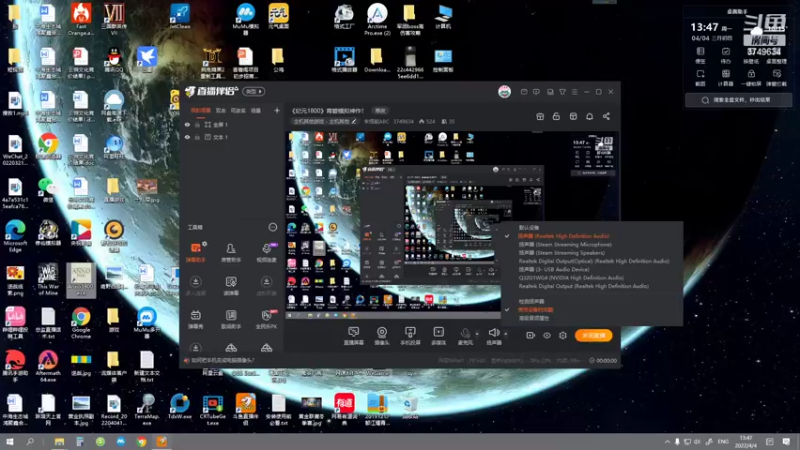
Task: Click the pencil icon beside the live category
Action: pyautogui.click(x=354, y=121)
